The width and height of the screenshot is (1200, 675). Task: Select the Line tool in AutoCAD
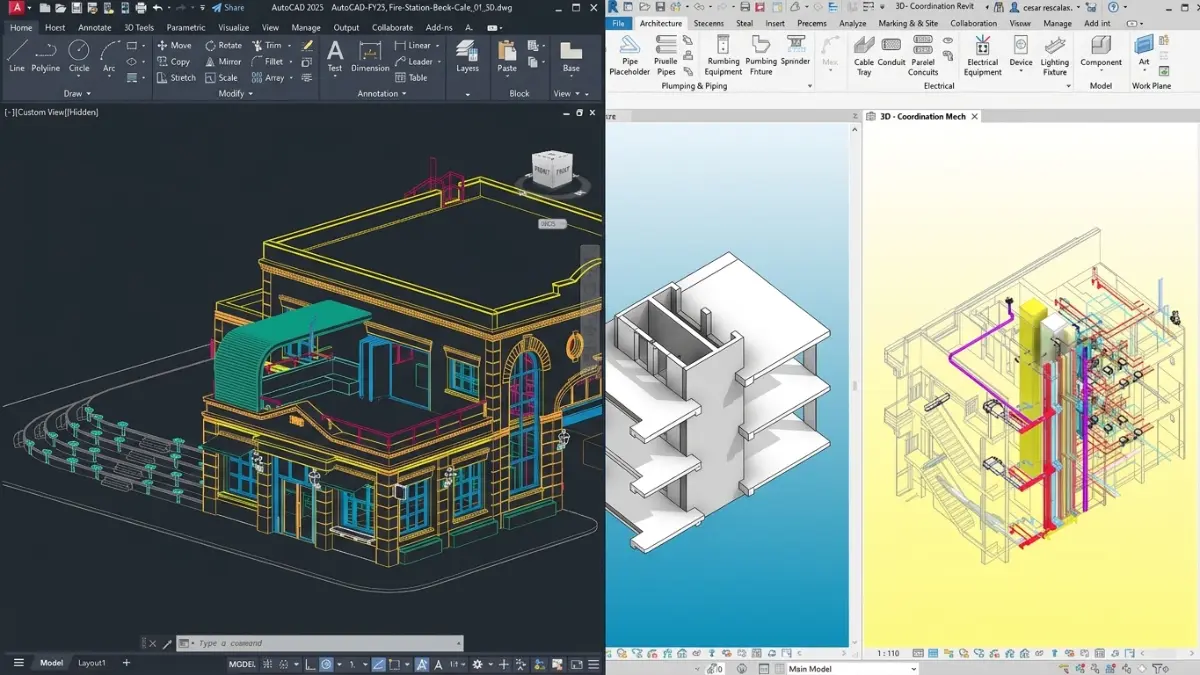point(16,56)
